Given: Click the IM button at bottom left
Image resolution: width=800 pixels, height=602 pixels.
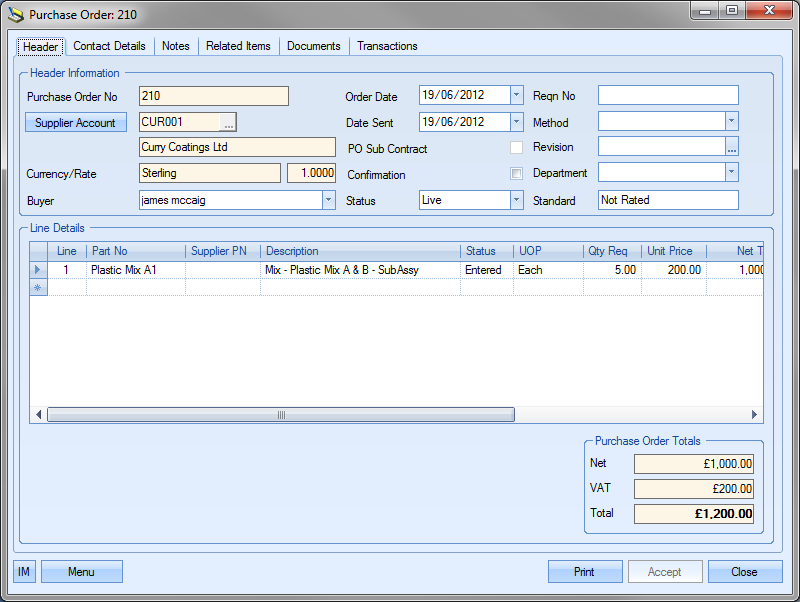Looking at the screenshot, I should 24,572.
